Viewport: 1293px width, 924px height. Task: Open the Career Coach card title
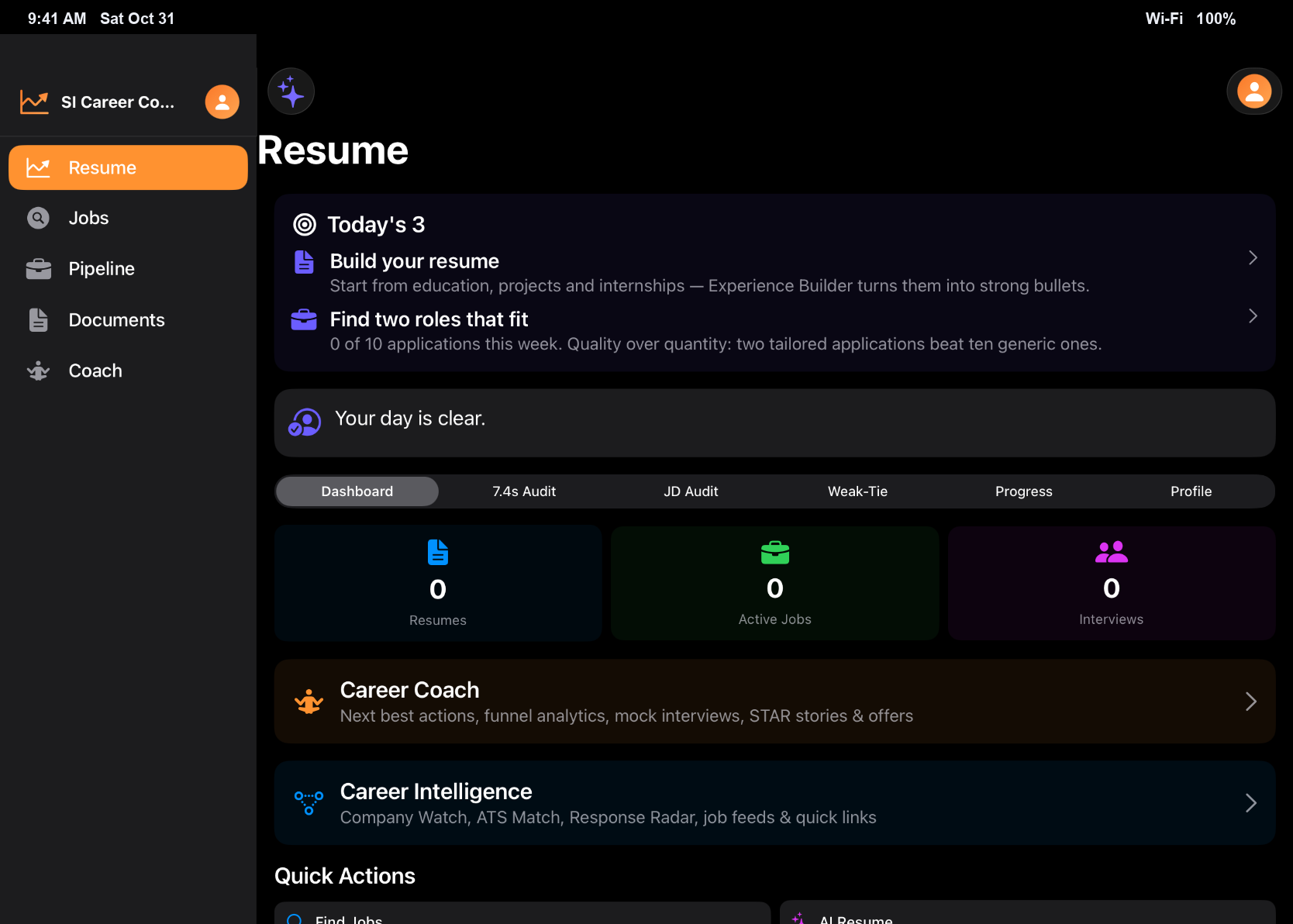tap(409, 690)
